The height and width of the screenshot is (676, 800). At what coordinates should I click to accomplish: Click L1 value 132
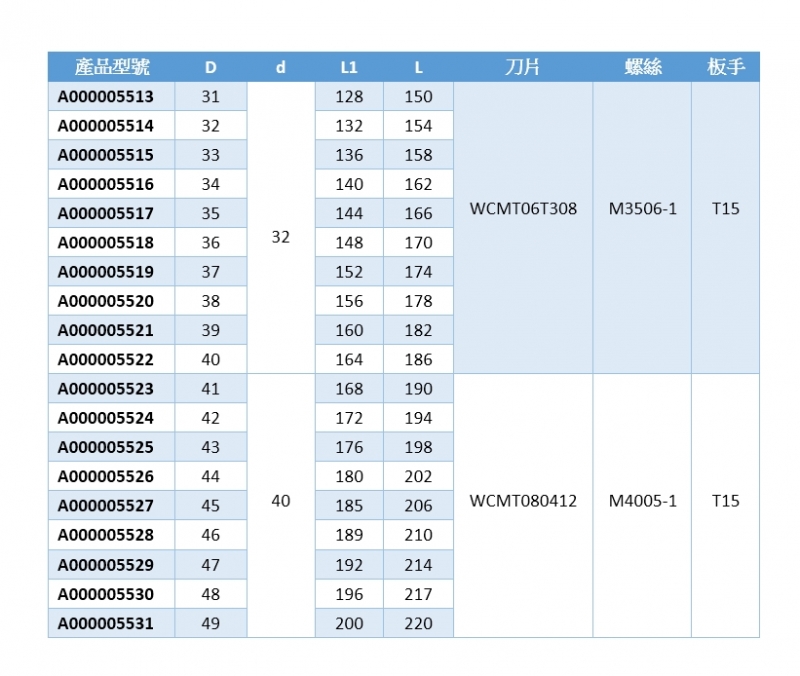(x=349, y=126)
